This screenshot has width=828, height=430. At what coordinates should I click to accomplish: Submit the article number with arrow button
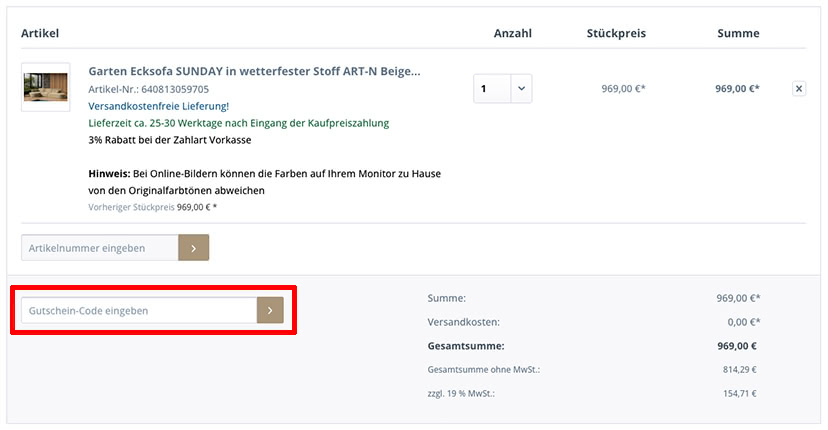tap(194, 248)
